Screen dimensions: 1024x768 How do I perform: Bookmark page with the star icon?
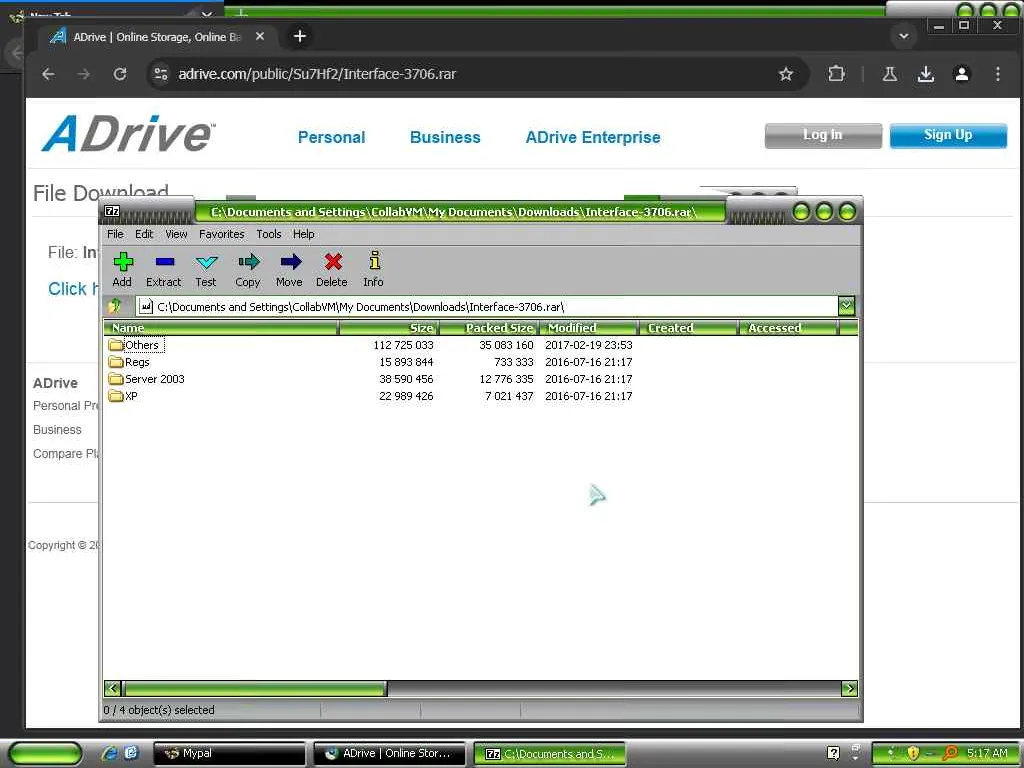tap(786, 74)
